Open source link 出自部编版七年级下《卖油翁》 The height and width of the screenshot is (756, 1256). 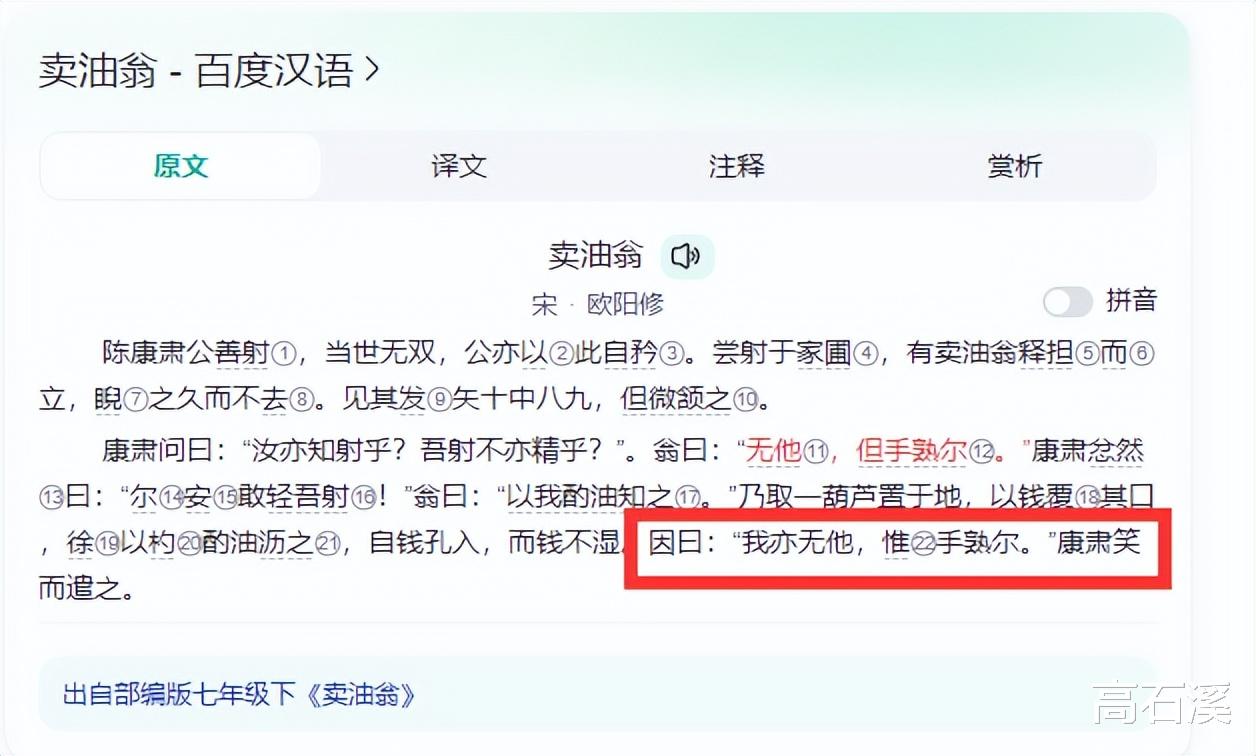tap(238, 694)
